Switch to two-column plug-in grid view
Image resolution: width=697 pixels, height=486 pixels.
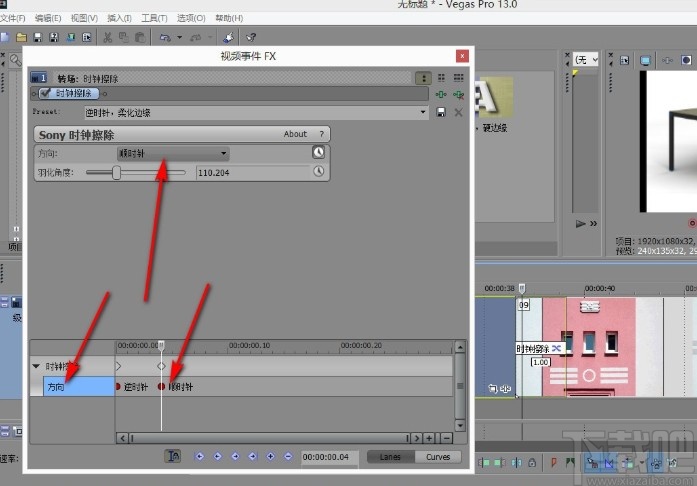click(441, 78)
